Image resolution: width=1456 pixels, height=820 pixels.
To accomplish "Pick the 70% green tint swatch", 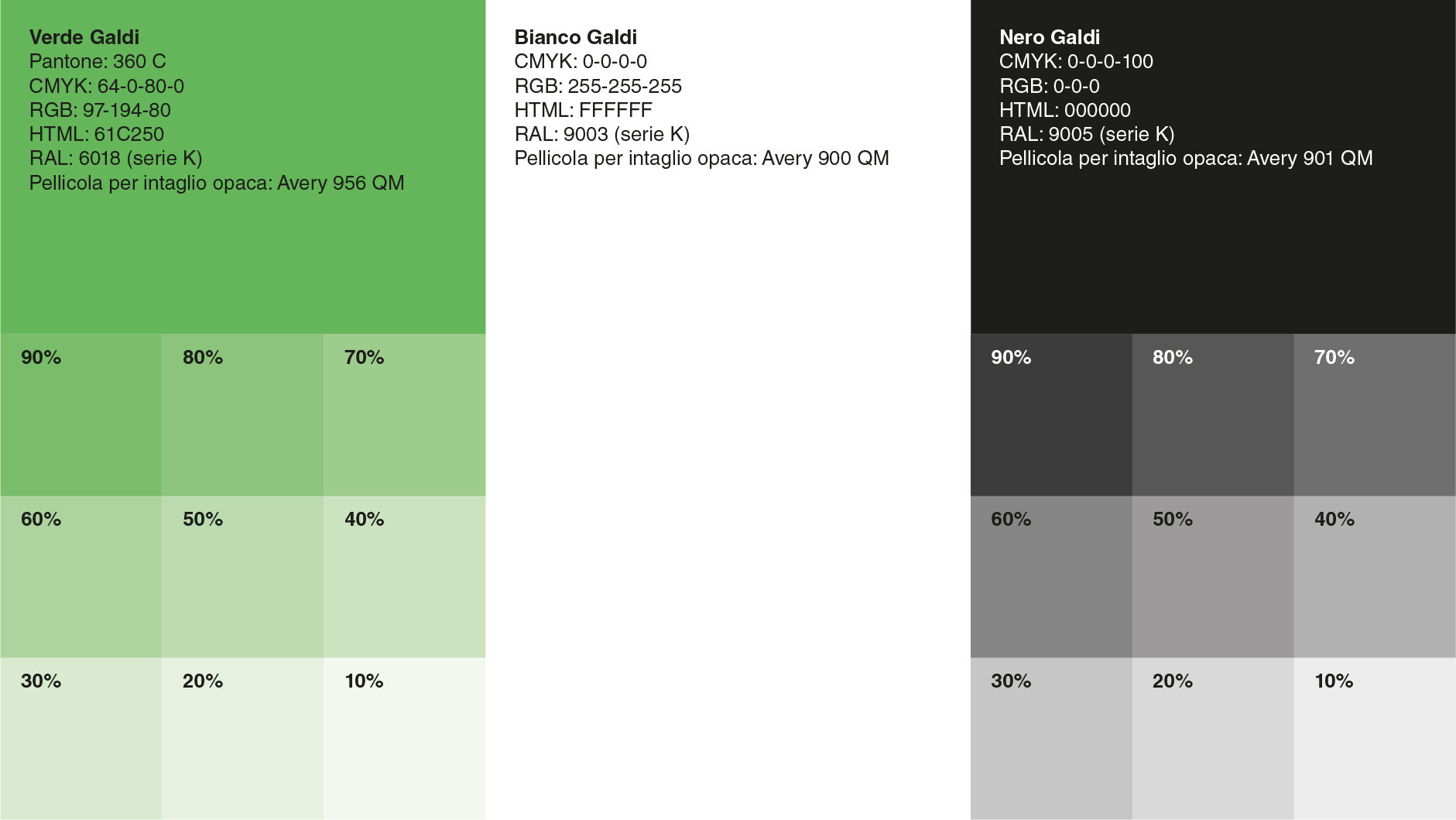I will pos(404,415).
